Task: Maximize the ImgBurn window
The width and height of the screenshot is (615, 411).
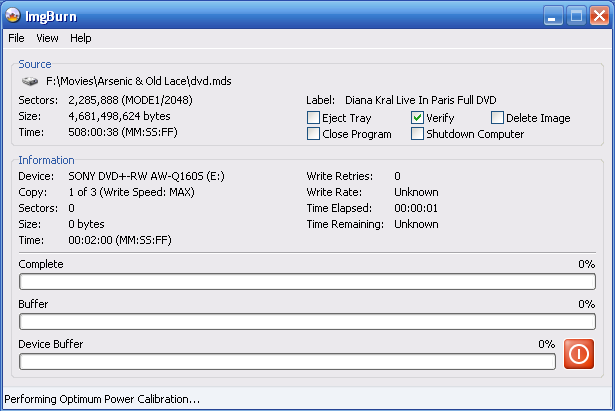Action: click(x=576, y=16)
